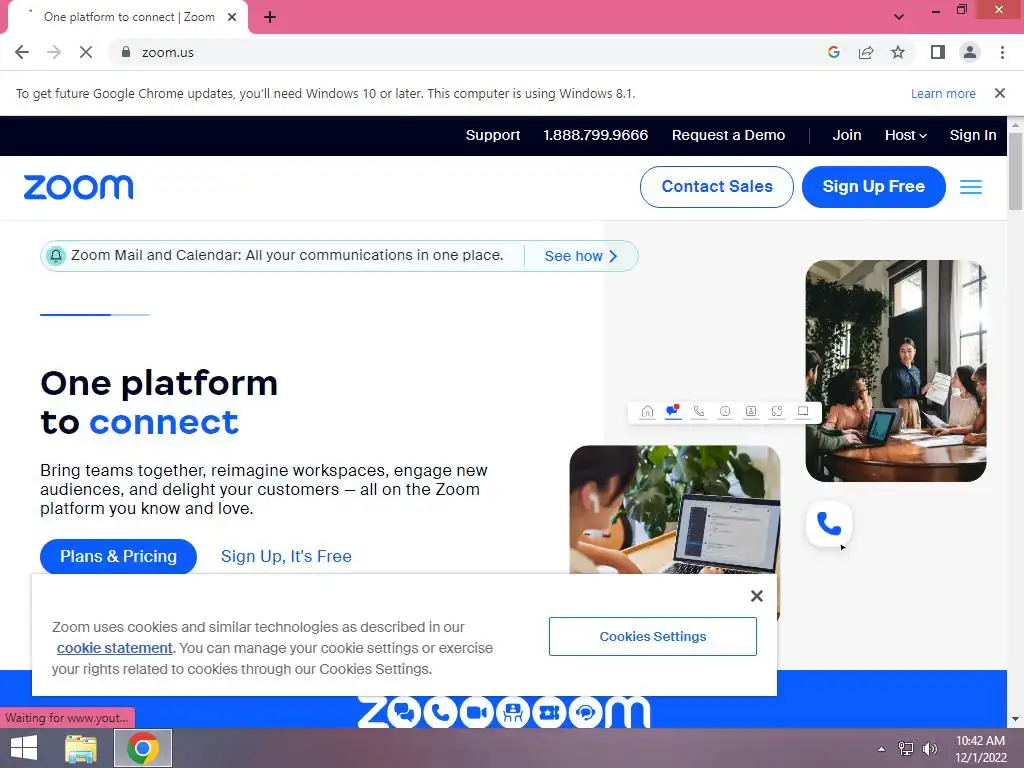Open new browser tab with plus
1024x768 pixels.
point(270,17)
